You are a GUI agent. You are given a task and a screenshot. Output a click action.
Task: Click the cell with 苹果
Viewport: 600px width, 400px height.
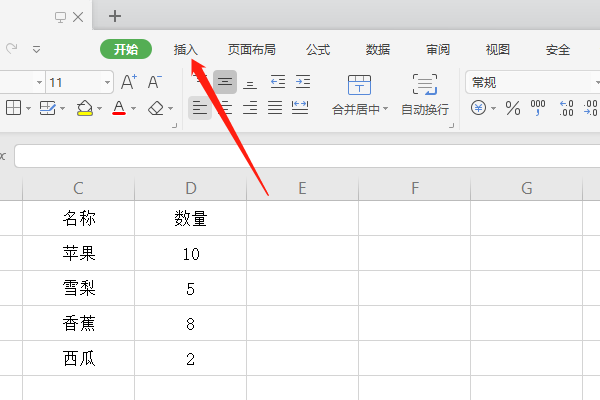78,253
